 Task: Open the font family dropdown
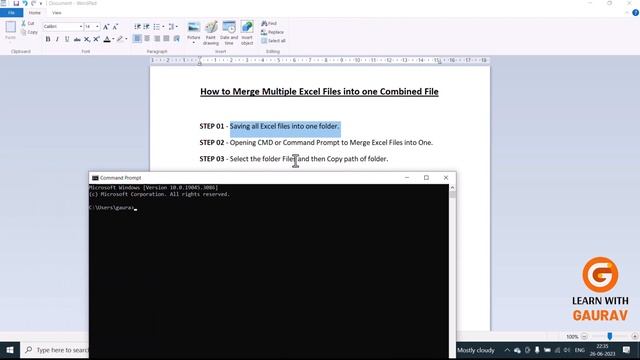coord(80,27)
